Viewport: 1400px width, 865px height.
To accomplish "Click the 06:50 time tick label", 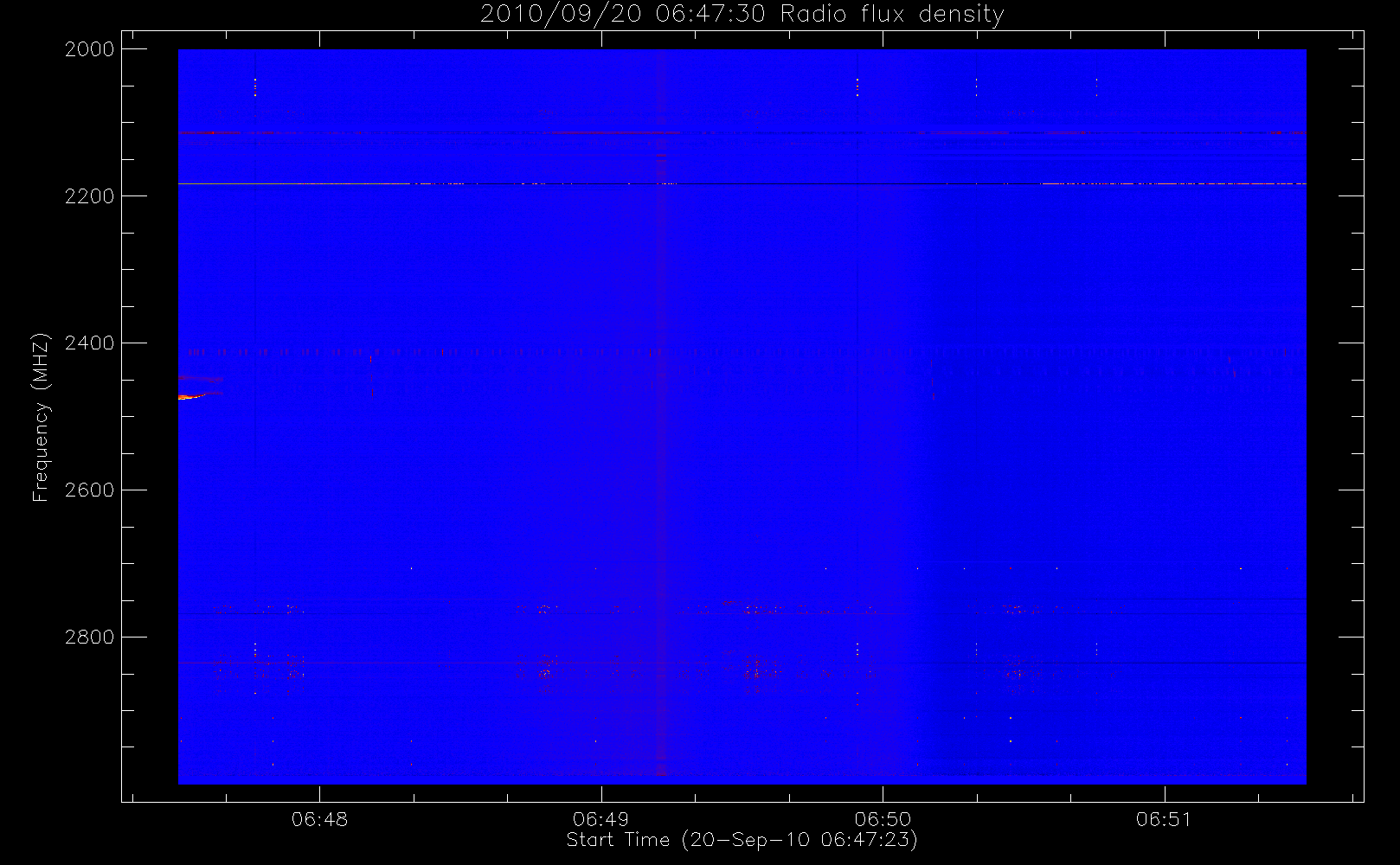I will 883,819.
